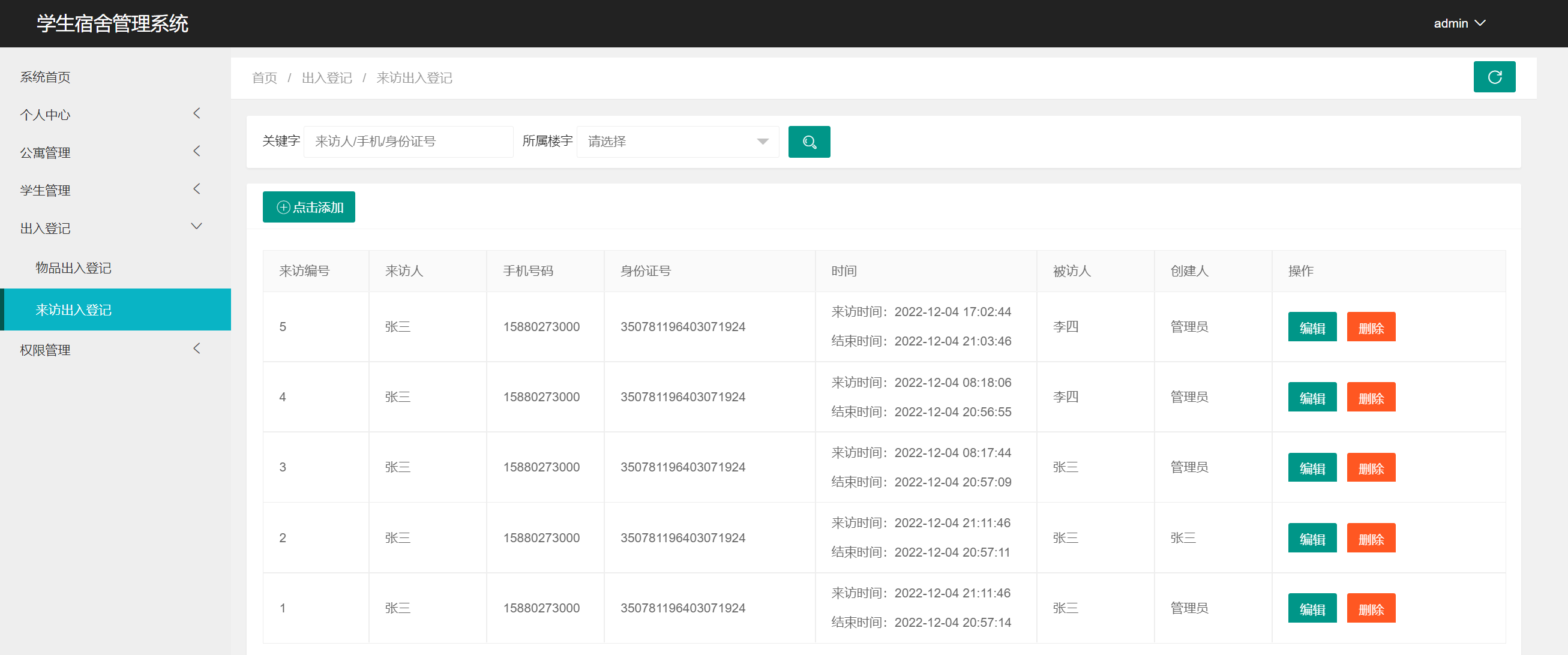
Task: Open the admin user dropdown arrow
Action: pos(1480,23)
